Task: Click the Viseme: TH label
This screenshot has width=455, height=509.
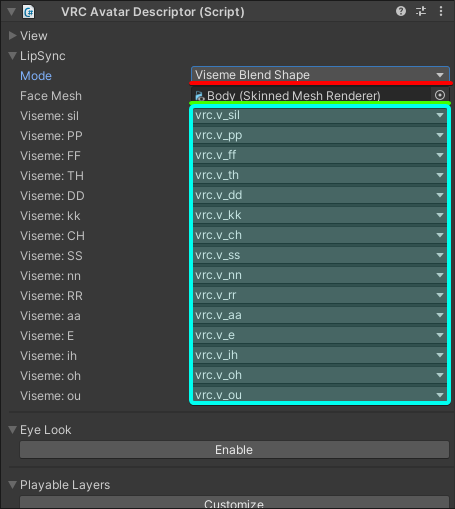Action: pyautogui.click(x=52, y=176)
